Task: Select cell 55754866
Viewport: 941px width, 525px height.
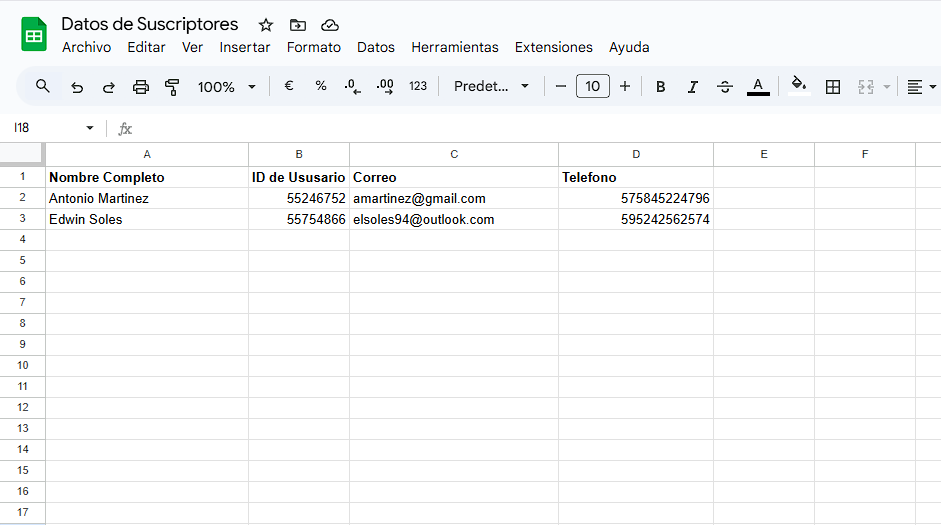Action: tap(299, 220)
